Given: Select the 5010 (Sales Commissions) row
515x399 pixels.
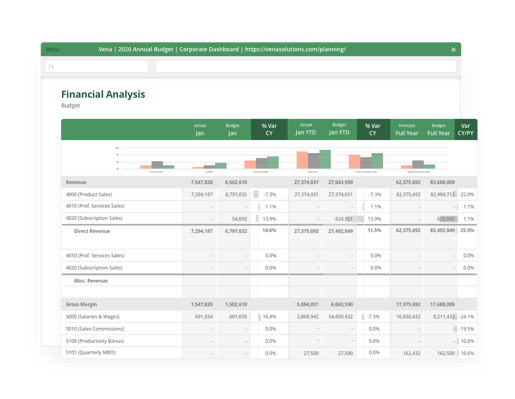Looking at the screenshot, I should [269, 329].
